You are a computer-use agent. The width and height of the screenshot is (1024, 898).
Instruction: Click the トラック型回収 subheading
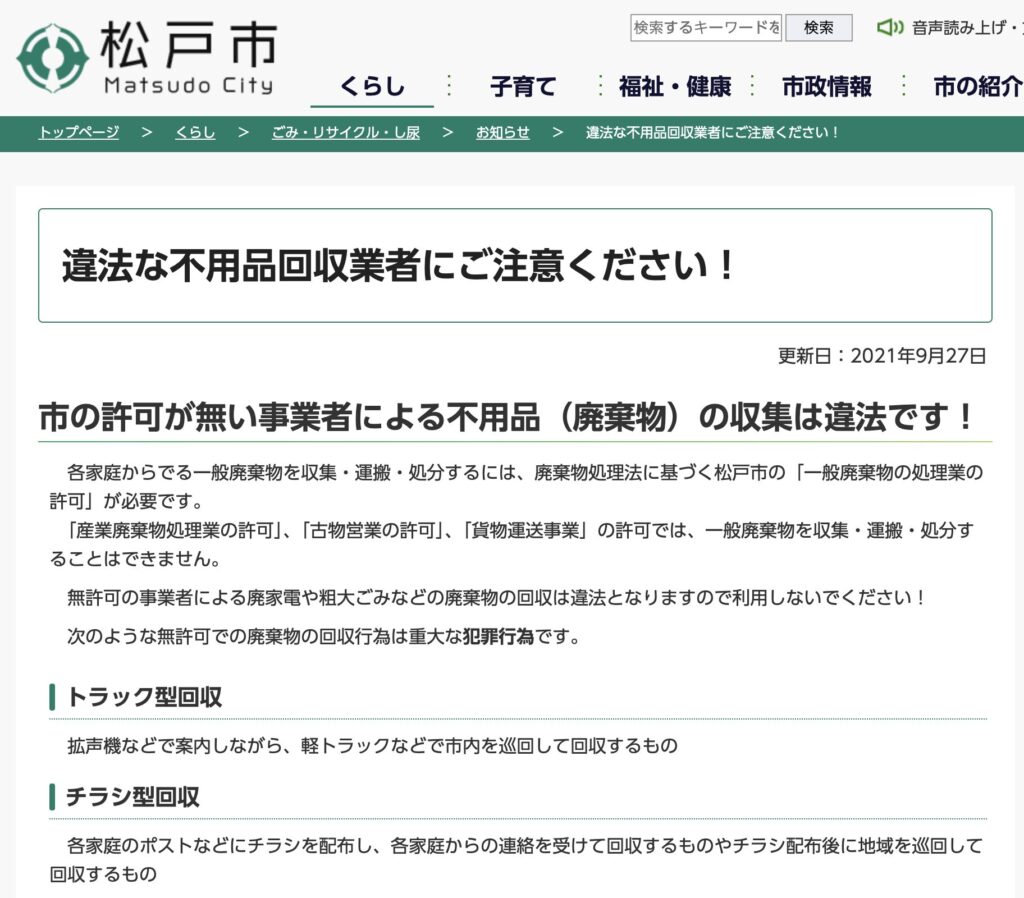tap(144, 697)
